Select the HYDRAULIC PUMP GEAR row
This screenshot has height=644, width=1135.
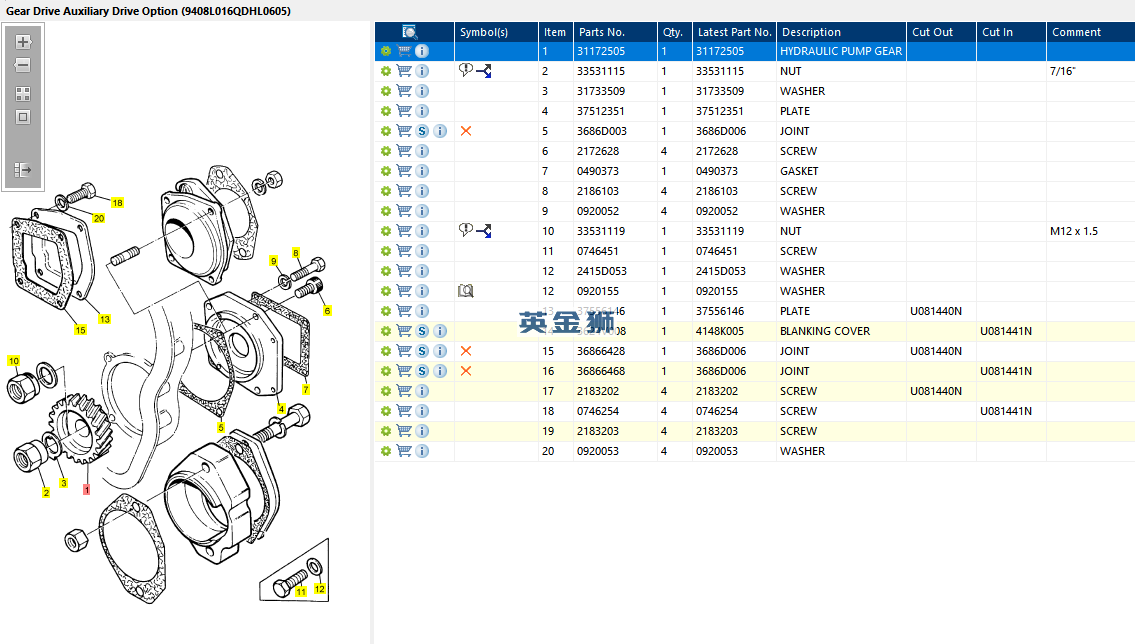tap(840, 51)
